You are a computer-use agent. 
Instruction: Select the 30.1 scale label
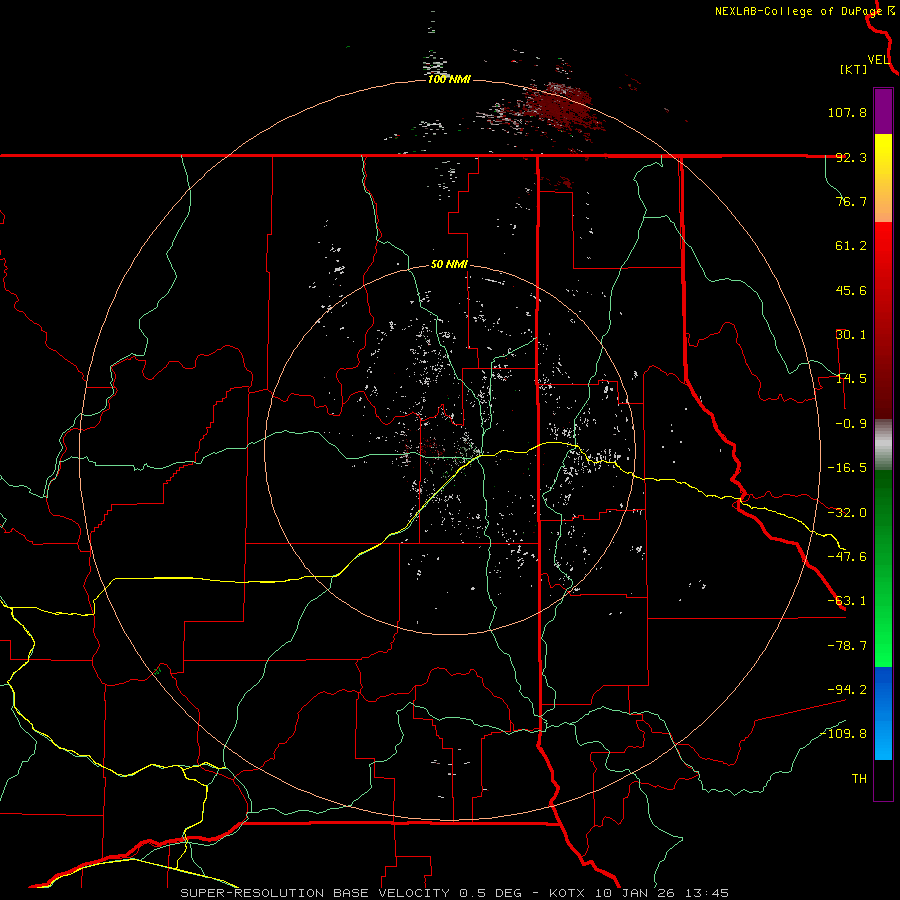click(x=851, y=335)
